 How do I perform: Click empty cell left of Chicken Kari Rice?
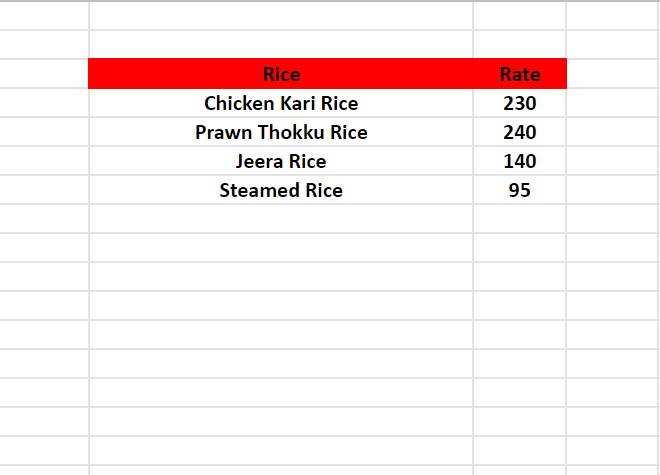(x=44, y=103)
